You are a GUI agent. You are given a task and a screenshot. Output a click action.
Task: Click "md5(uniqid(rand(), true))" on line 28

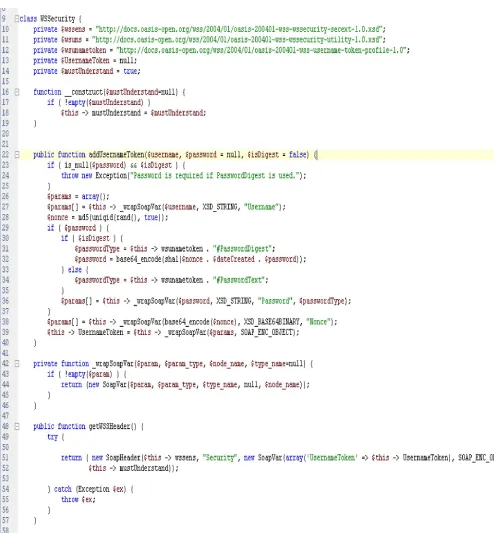pyautogui.click(x=121, y=218)
